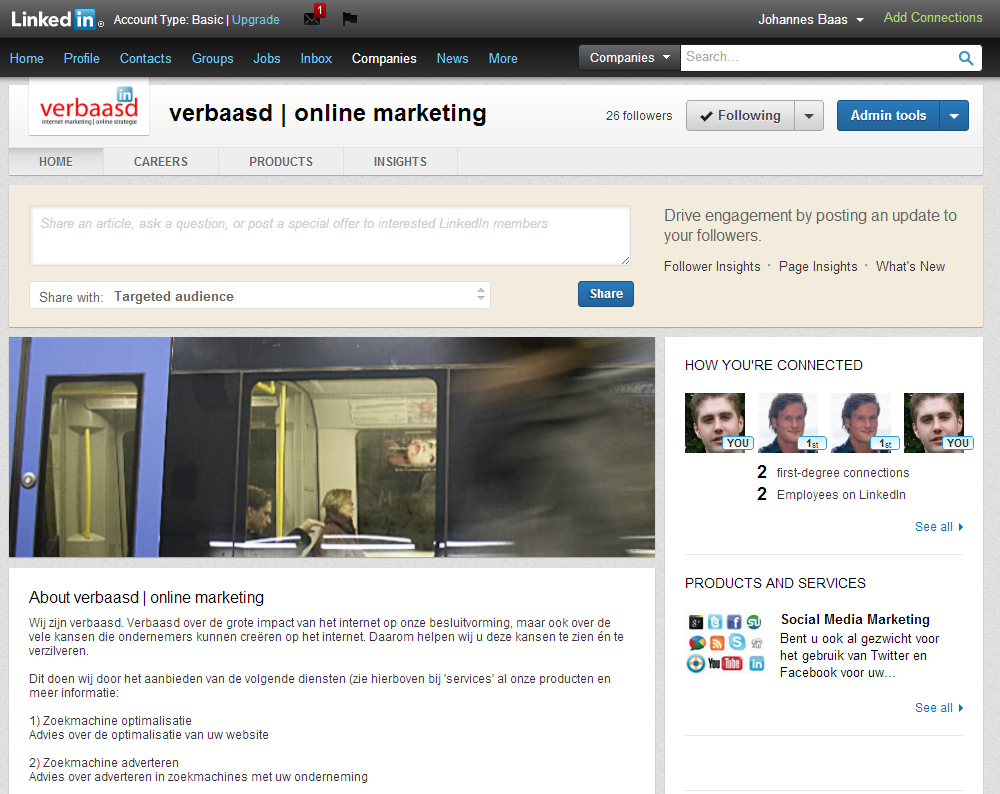The width and height of the screenshot is (1000, 794).
Task: Open the mail envelope notification icon
Action: [312, 18]
